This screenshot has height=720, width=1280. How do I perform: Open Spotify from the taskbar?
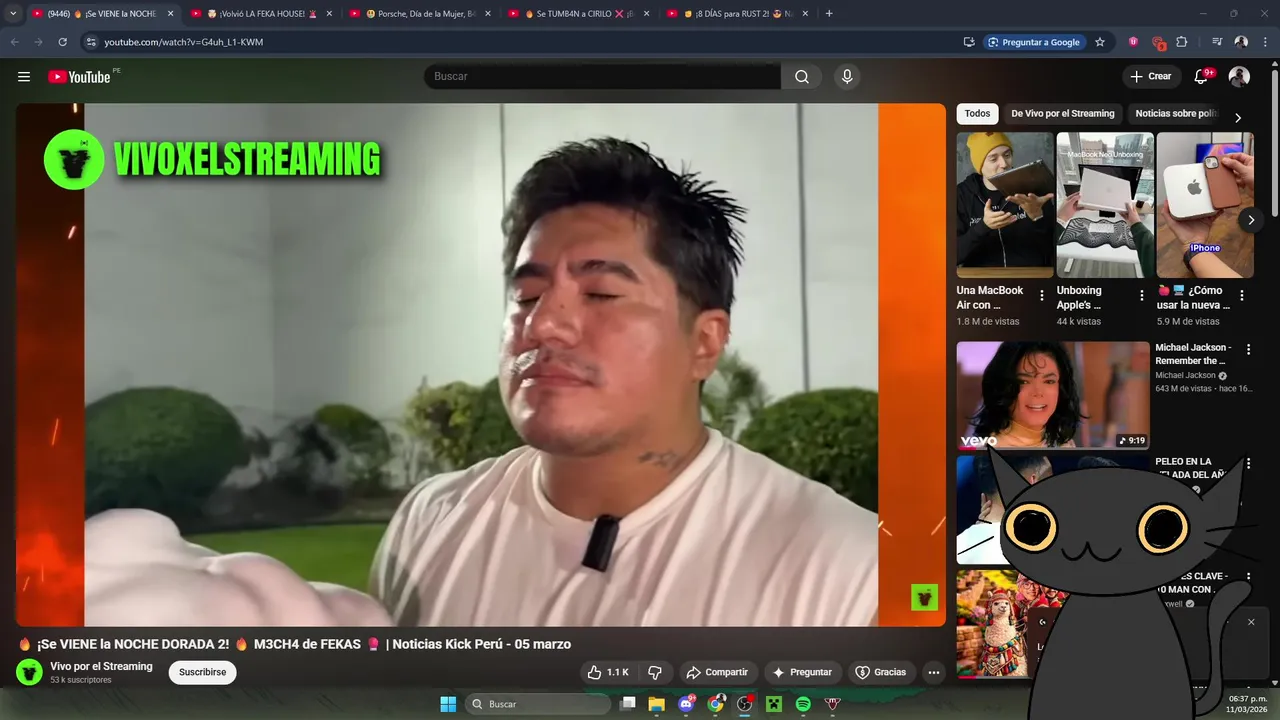(x=803, y=704)
